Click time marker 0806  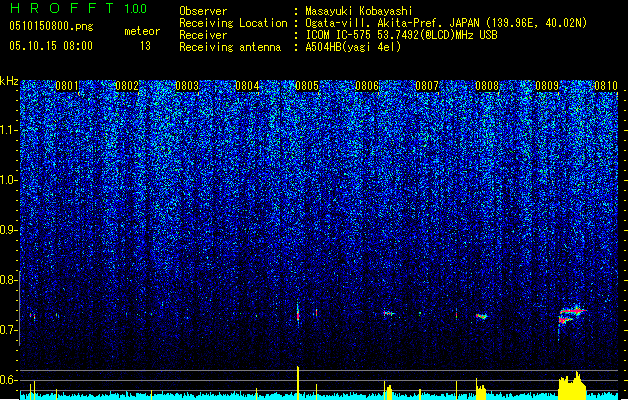pyautogui.click(x=367, y=86)
